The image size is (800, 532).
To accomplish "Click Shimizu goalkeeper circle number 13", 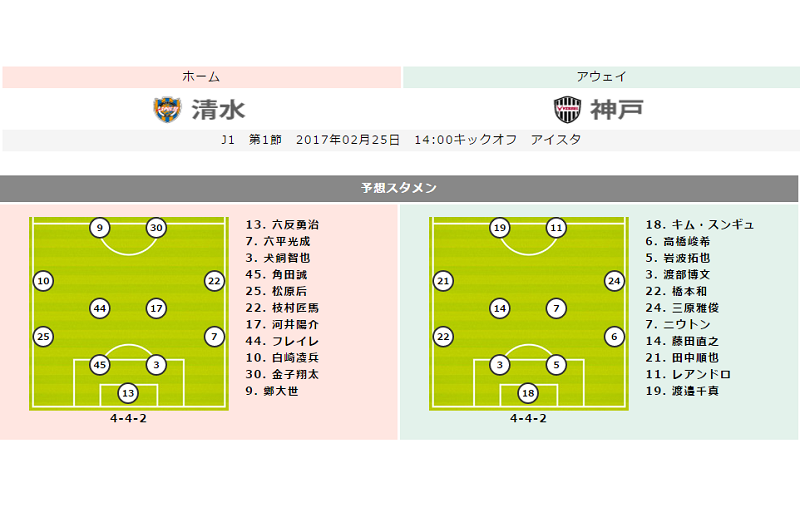I will coord(128,393).
